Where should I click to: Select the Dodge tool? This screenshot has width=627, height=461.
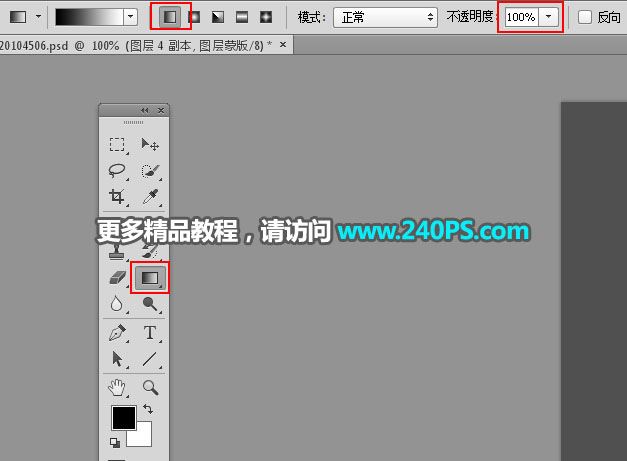(150, 304)
